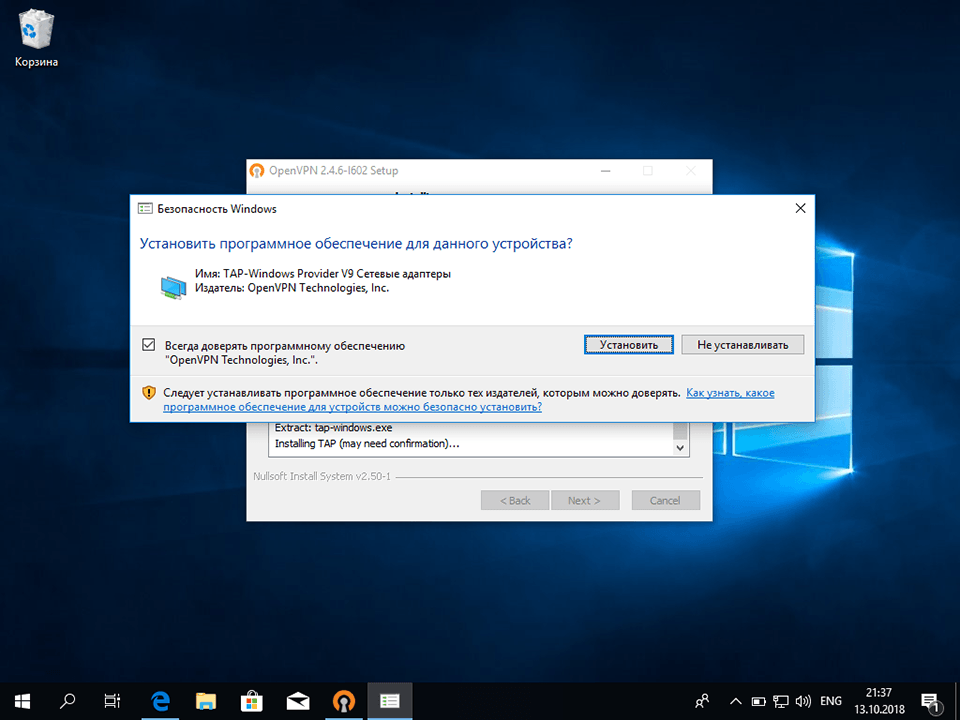Open Microsoft Store from the taskbar
The width and height of the screenshot is (960, 720).
pos(252,701)
